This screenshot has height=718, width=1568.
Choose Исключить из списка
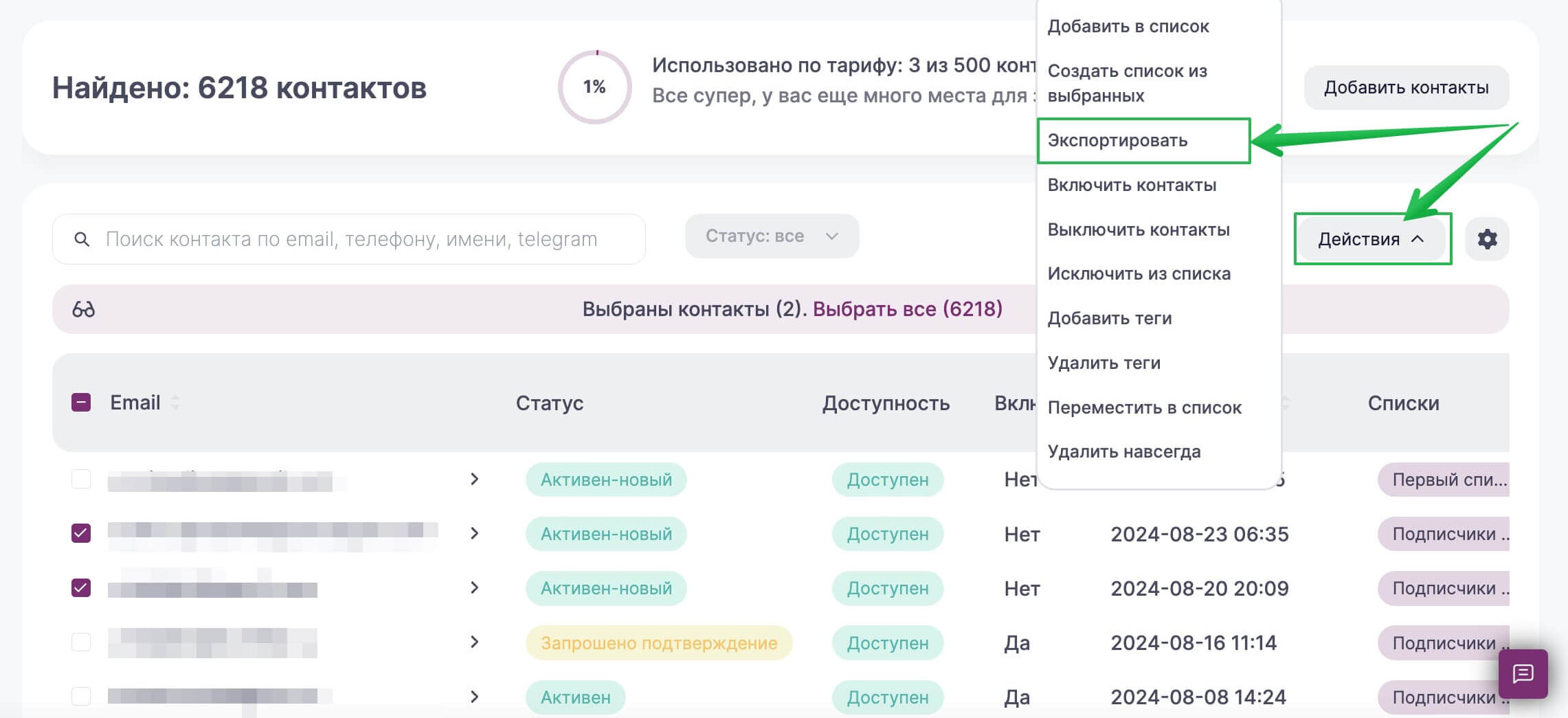click(x=1139, y=273)
